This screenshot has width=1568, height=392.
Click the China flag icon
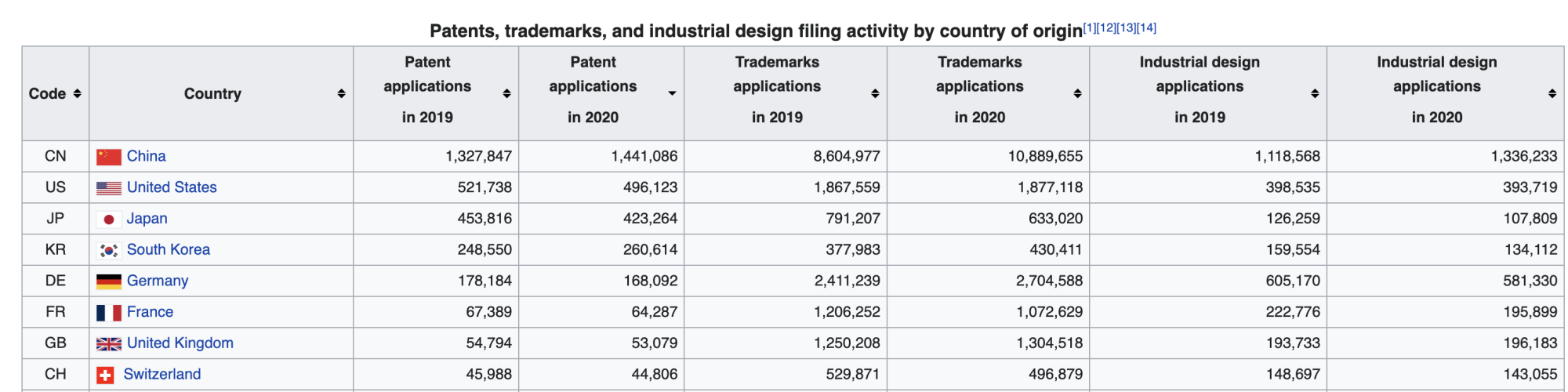pos(108,157)
